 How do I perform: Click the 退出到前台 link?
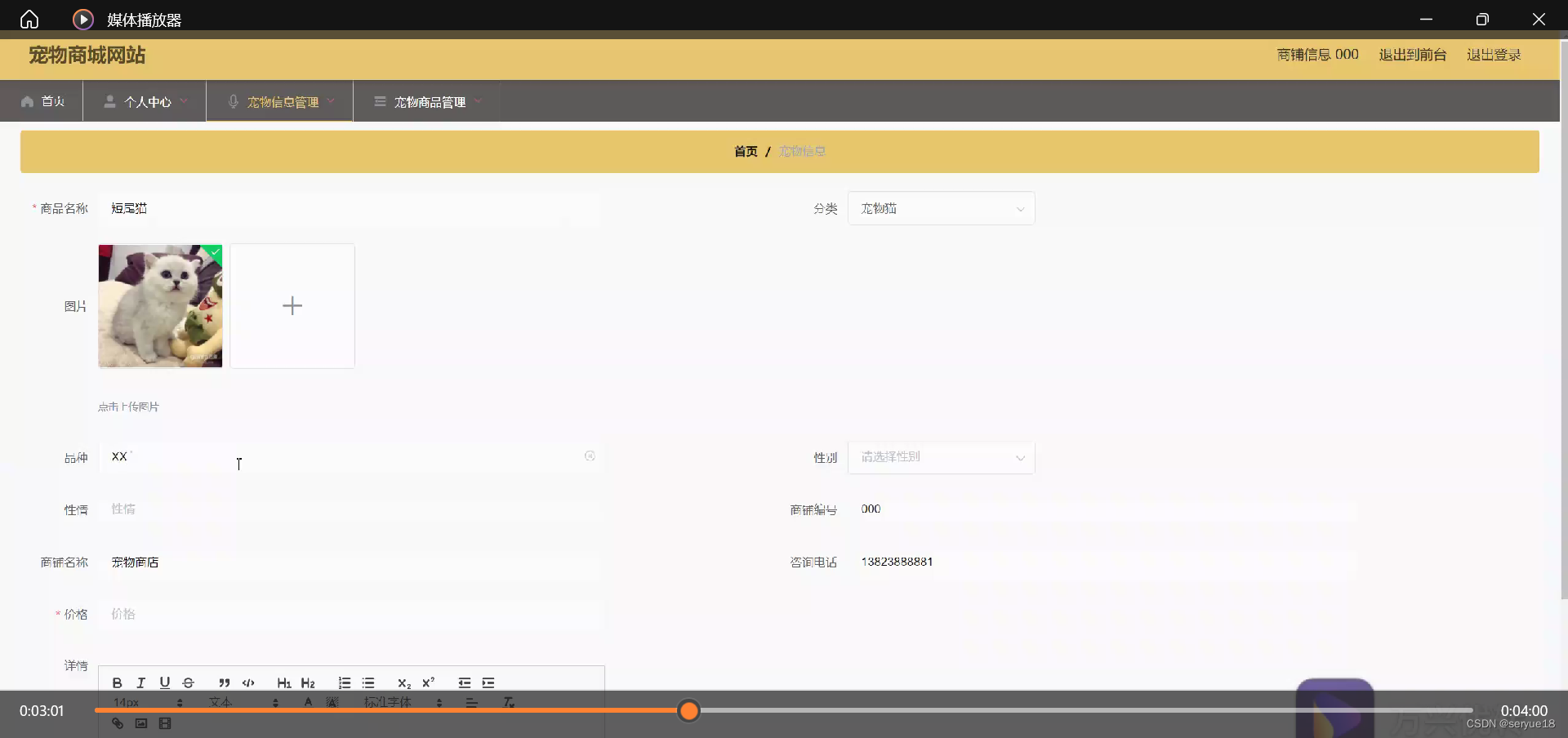[1412, 55]
